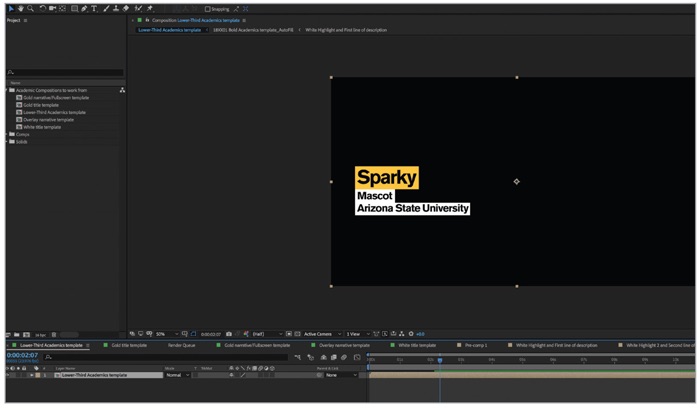Select White title template in Project list
The image size is (700, 408).
click(42, 127)
